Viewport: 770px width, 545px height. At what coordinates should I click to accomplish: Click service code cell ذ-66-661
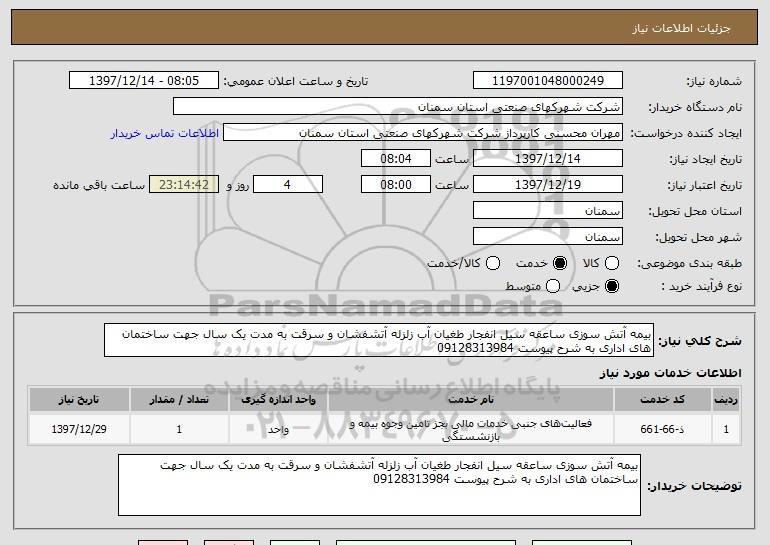[x=662, y=429]
